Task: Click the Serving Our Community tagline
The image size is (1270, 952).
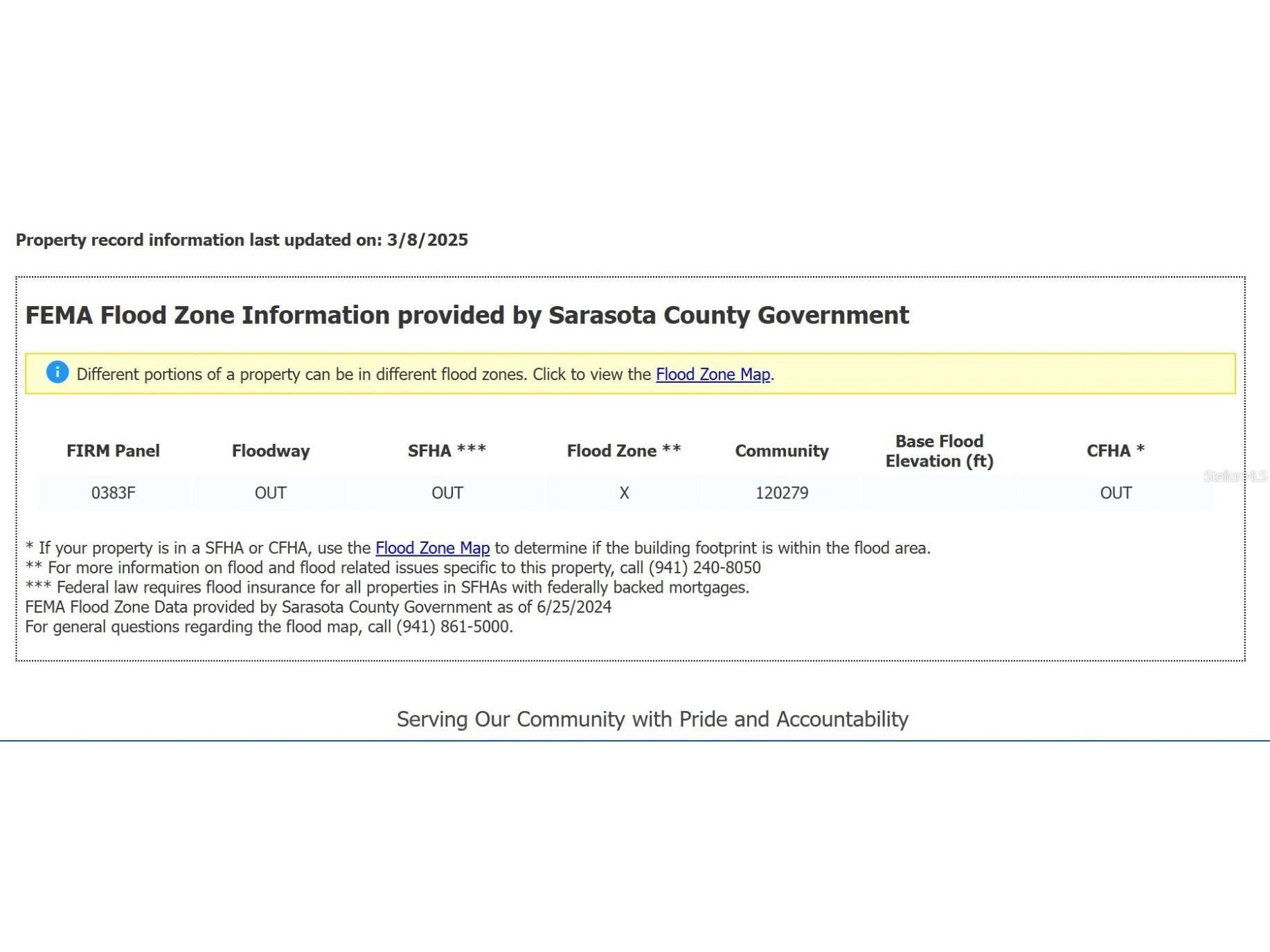Action: (x=652, y=719)
